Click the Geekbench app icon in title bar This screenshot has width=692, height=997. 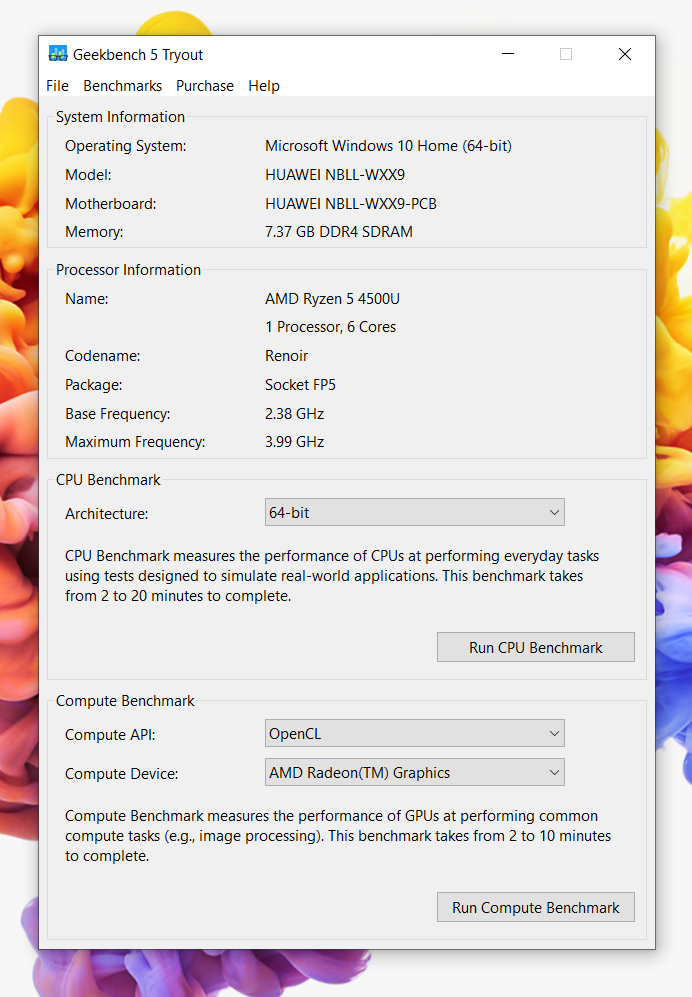click(x=58, y=54)
